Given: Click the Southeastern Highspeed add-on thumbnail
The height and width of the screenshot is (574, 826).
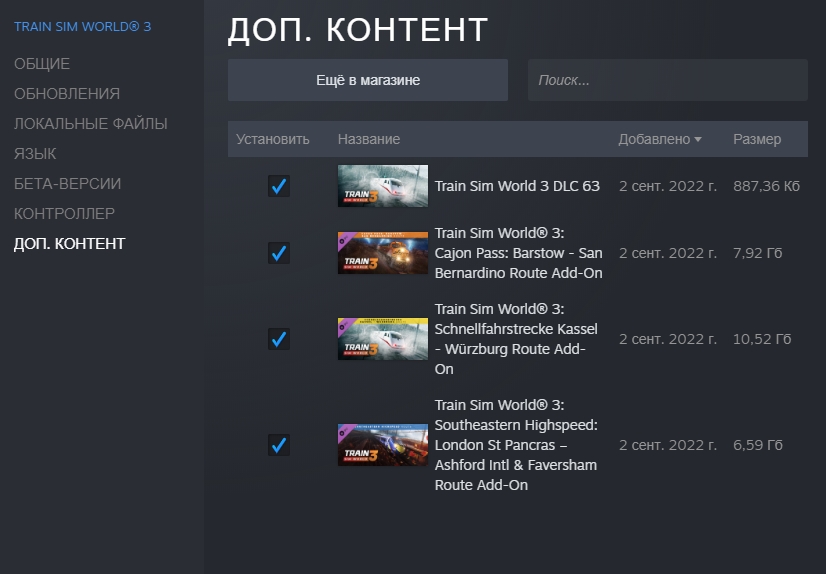Looking at the screenshot, I should coord(382,445).
